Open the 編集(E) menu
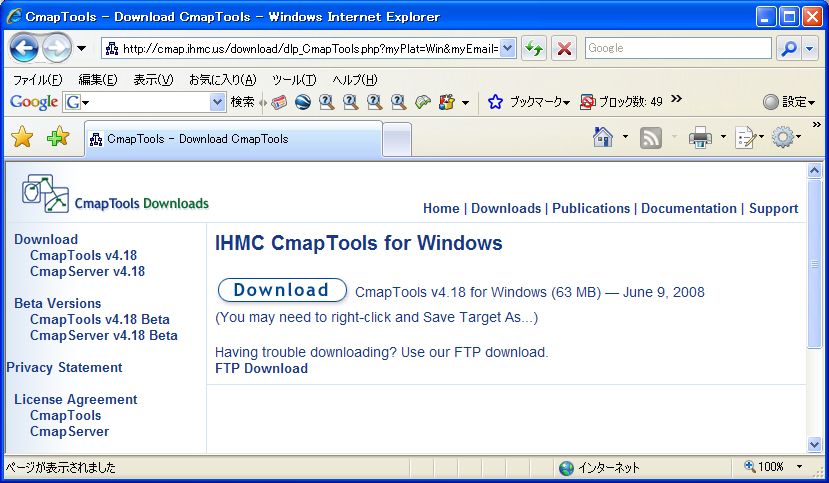Screen dimensions: 829x483 pos(98,80)
